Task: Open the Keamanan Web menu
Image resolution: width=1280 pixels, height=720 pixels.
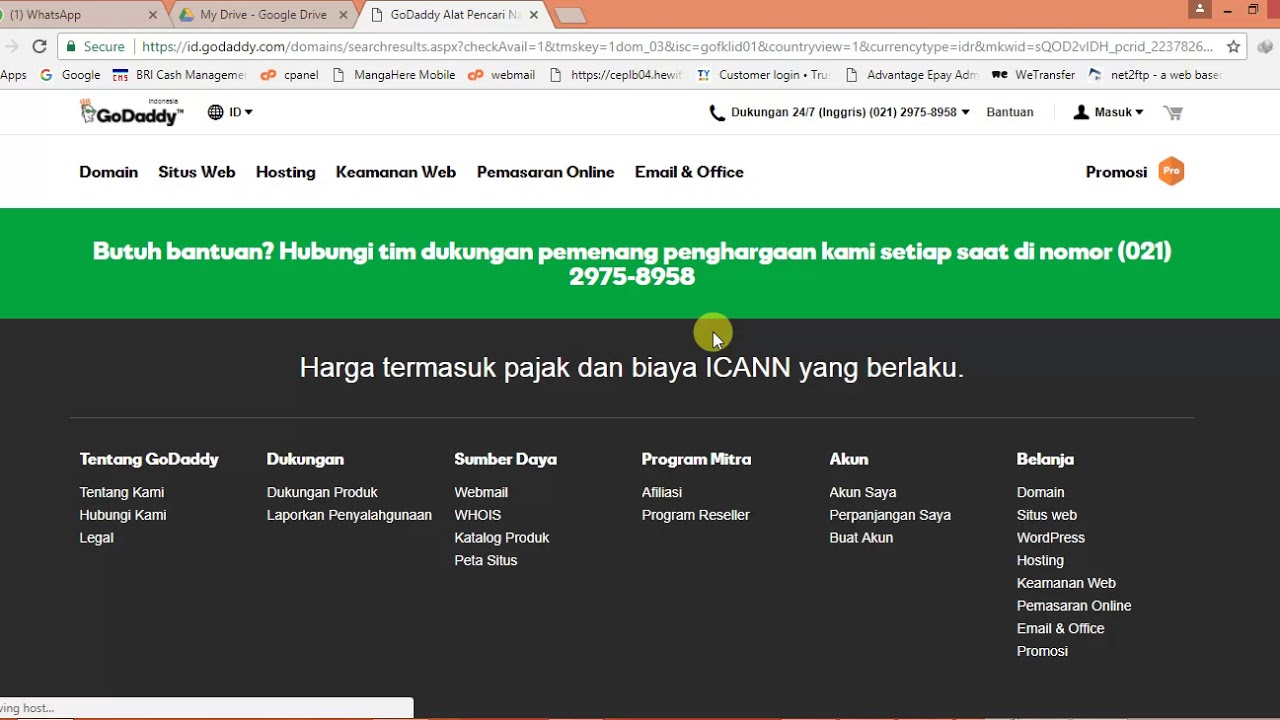Action: [396, 172]
